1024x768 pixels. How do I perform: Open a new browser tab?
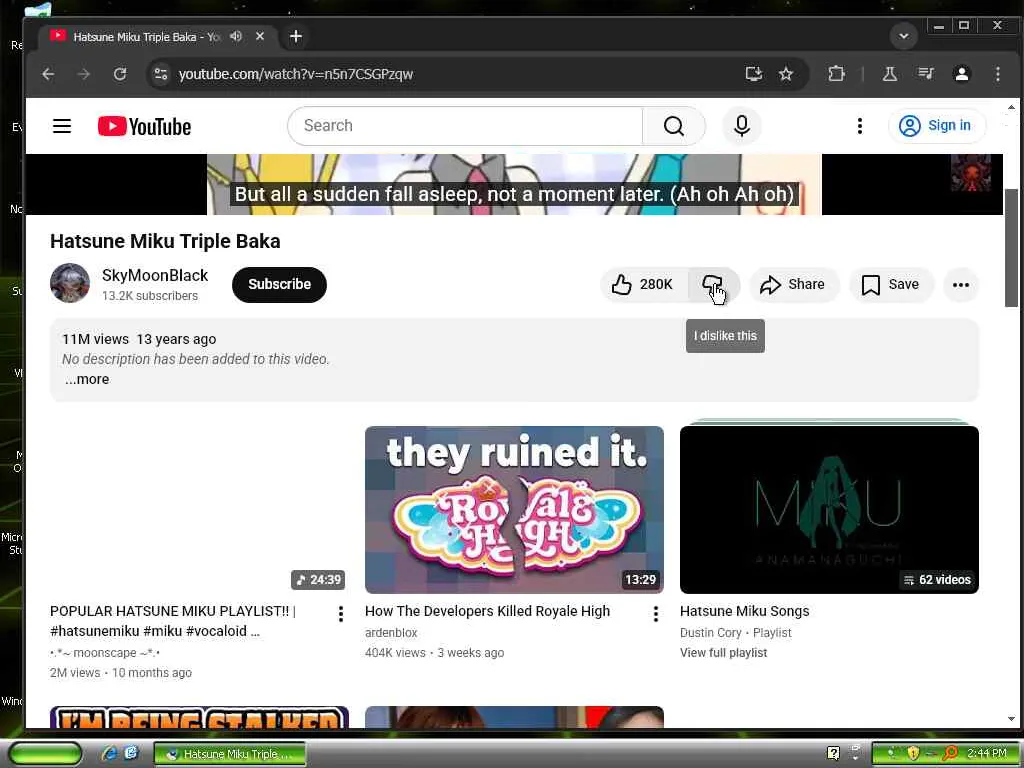(296, 37)
